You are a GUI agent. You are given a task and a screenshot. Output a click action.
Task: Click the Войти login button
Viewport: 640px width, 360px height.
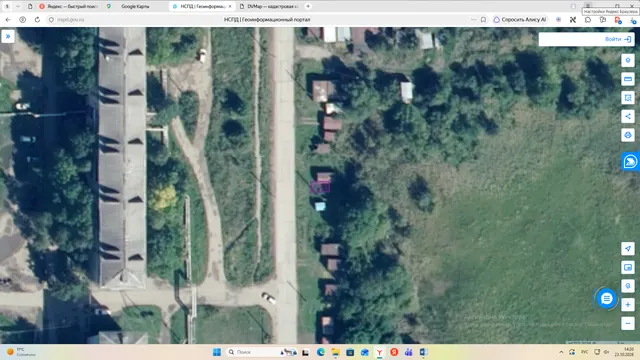618,39
